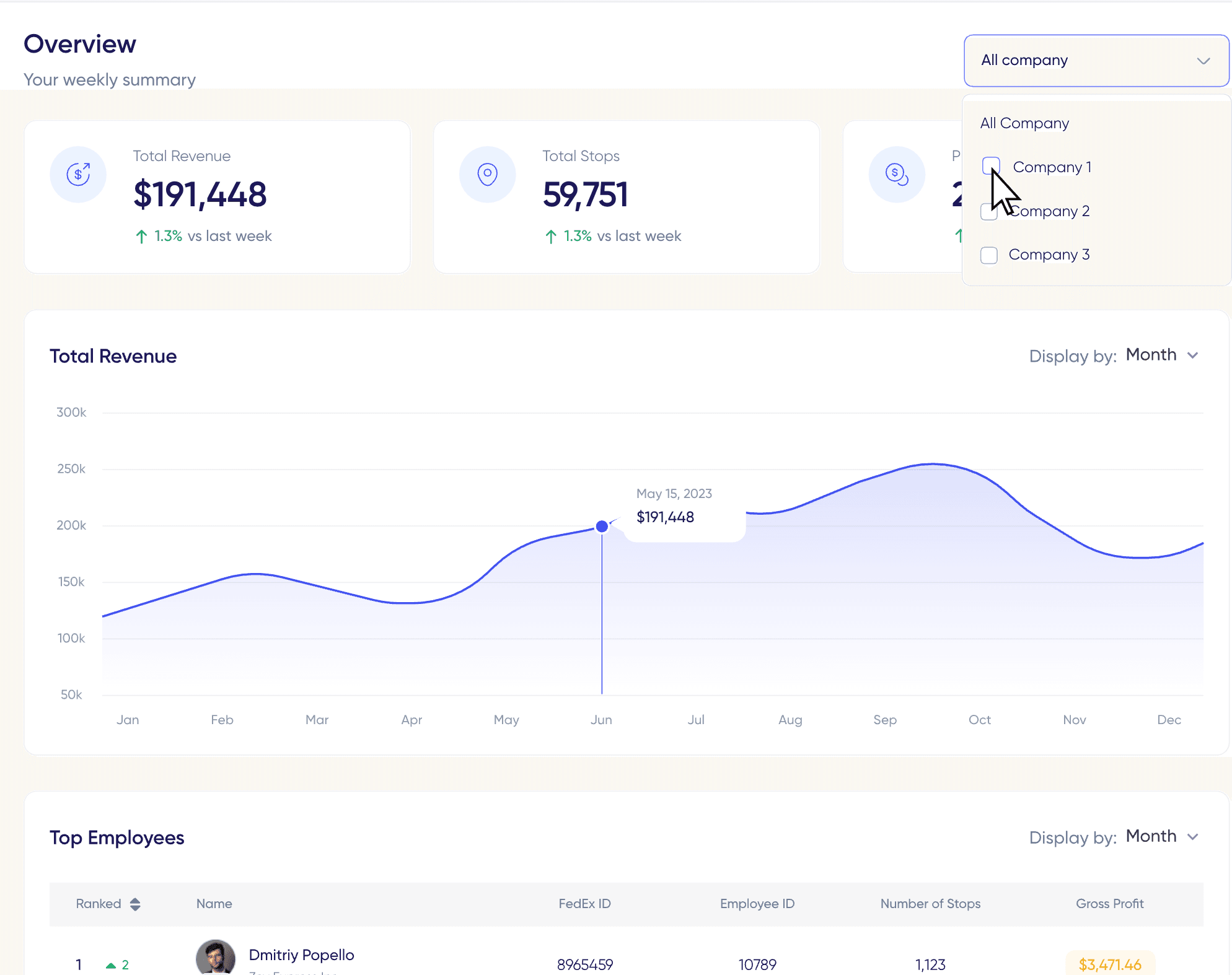The image size is (1232, 975).
Task: Click the Total Stops location pin icon
Action: [488, 174]
